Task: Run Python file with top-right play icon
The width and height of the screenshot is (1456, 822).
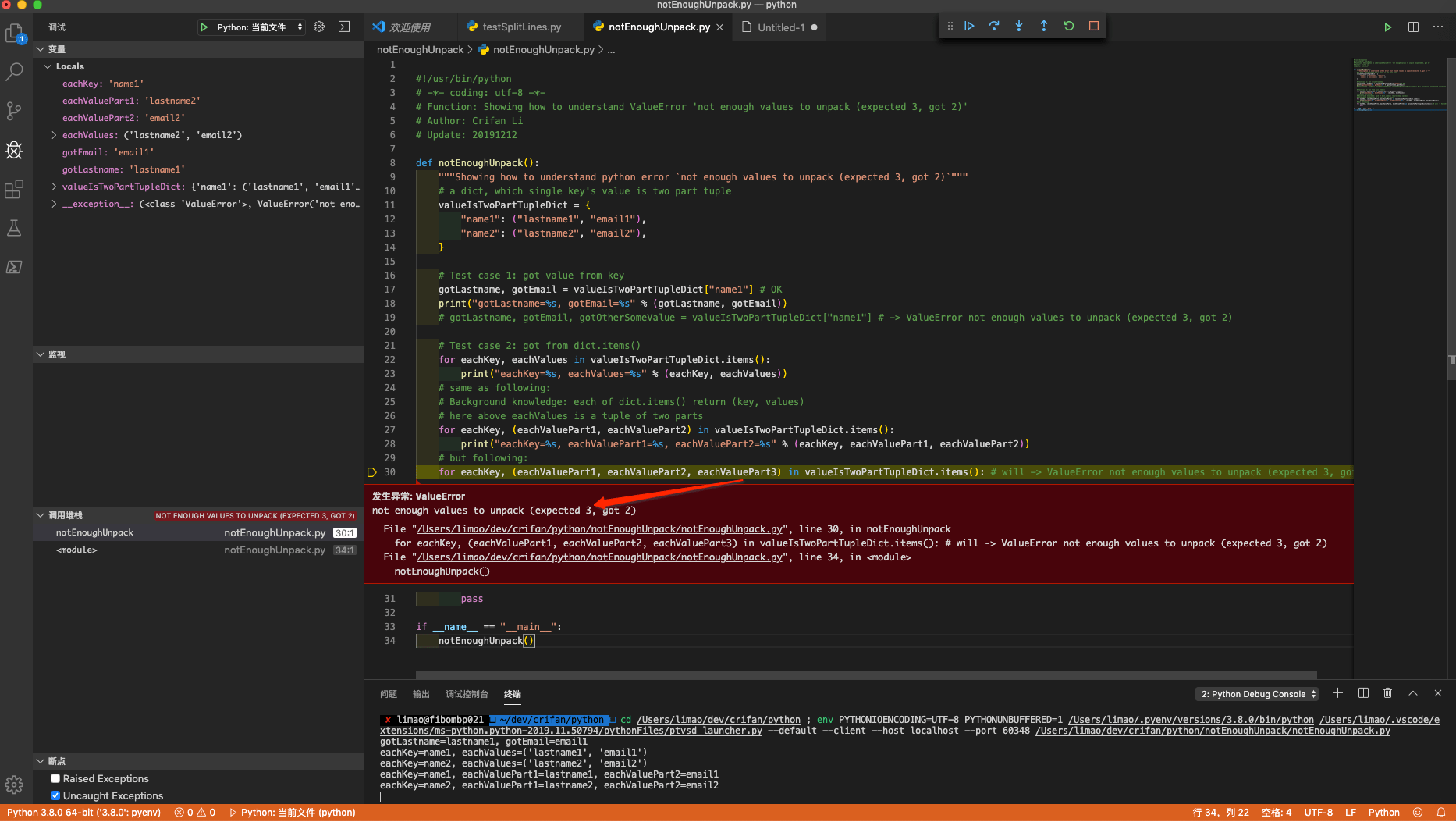Action: [x=1388, y=27]
